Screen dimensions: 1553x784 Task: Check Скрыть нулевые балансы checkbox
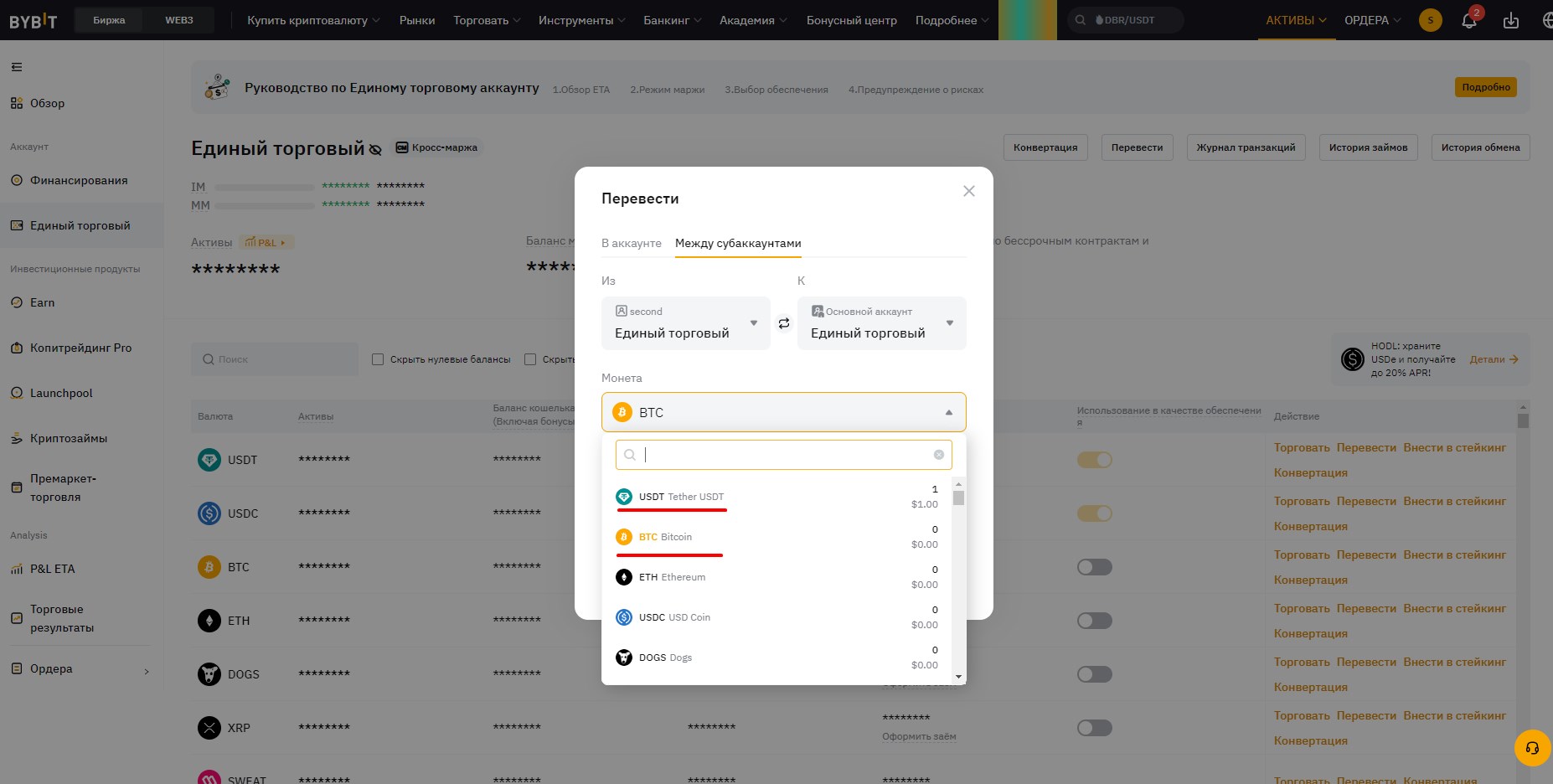click(378, 359)
